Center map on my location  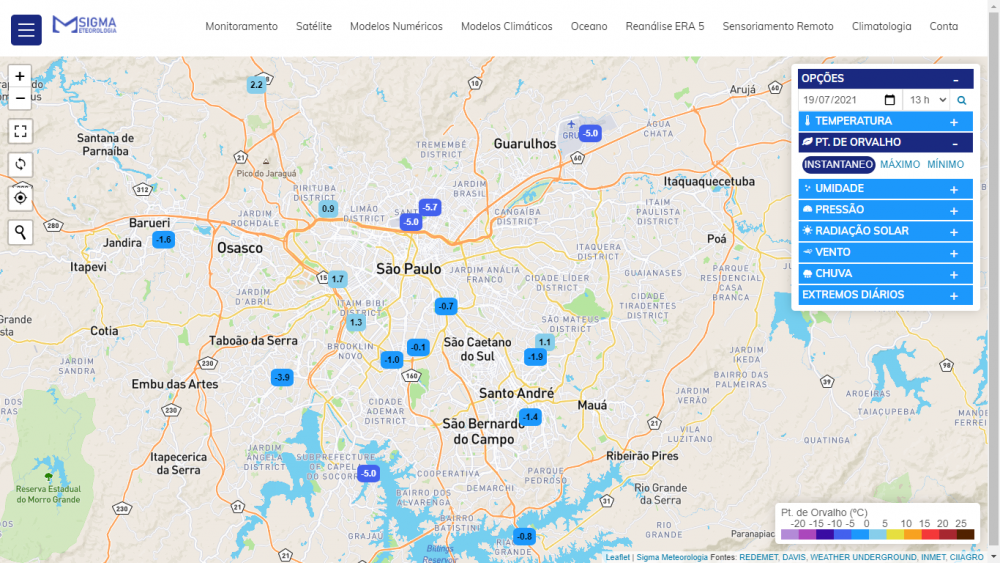[20, 197]
